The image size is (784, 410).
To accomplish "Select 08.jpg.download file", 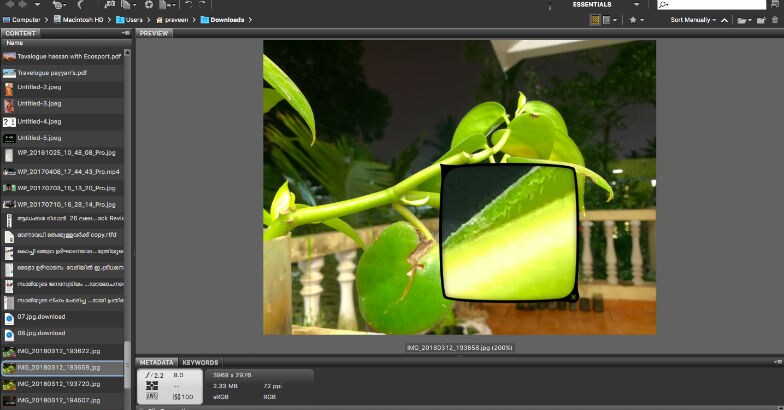I will tap(62, 334).
